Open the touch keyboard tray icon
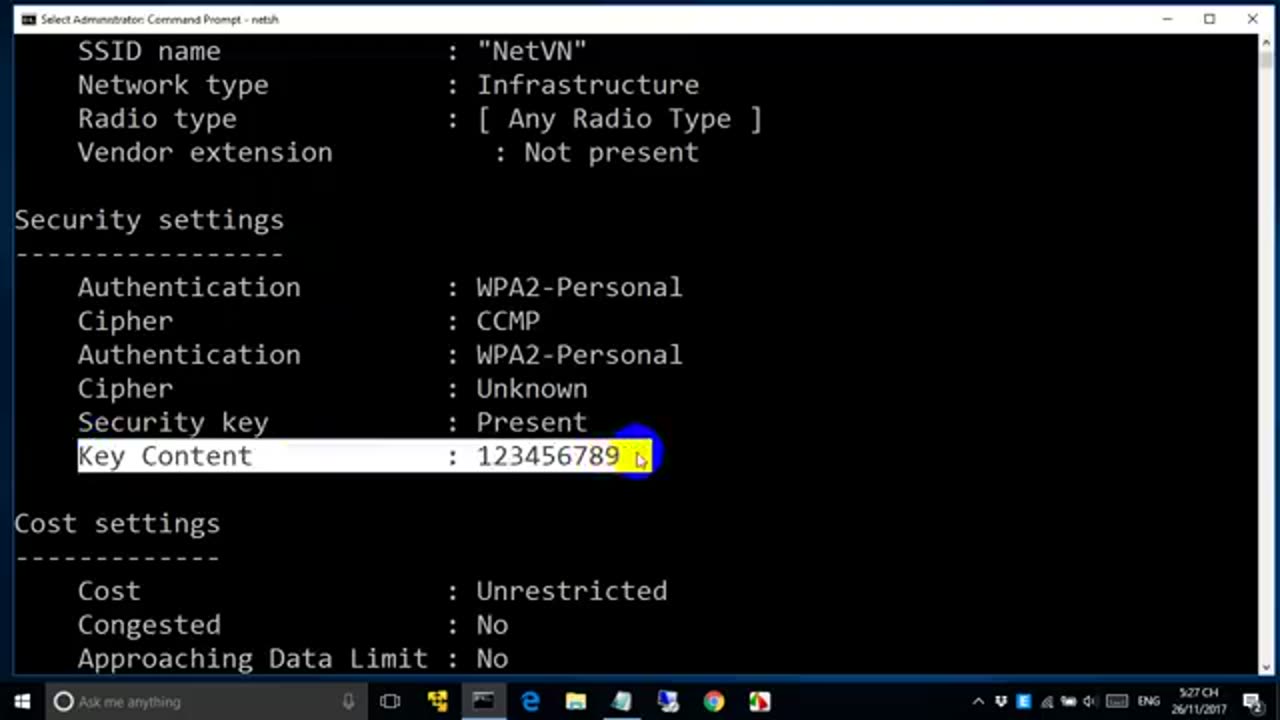 coord(1117,702)
